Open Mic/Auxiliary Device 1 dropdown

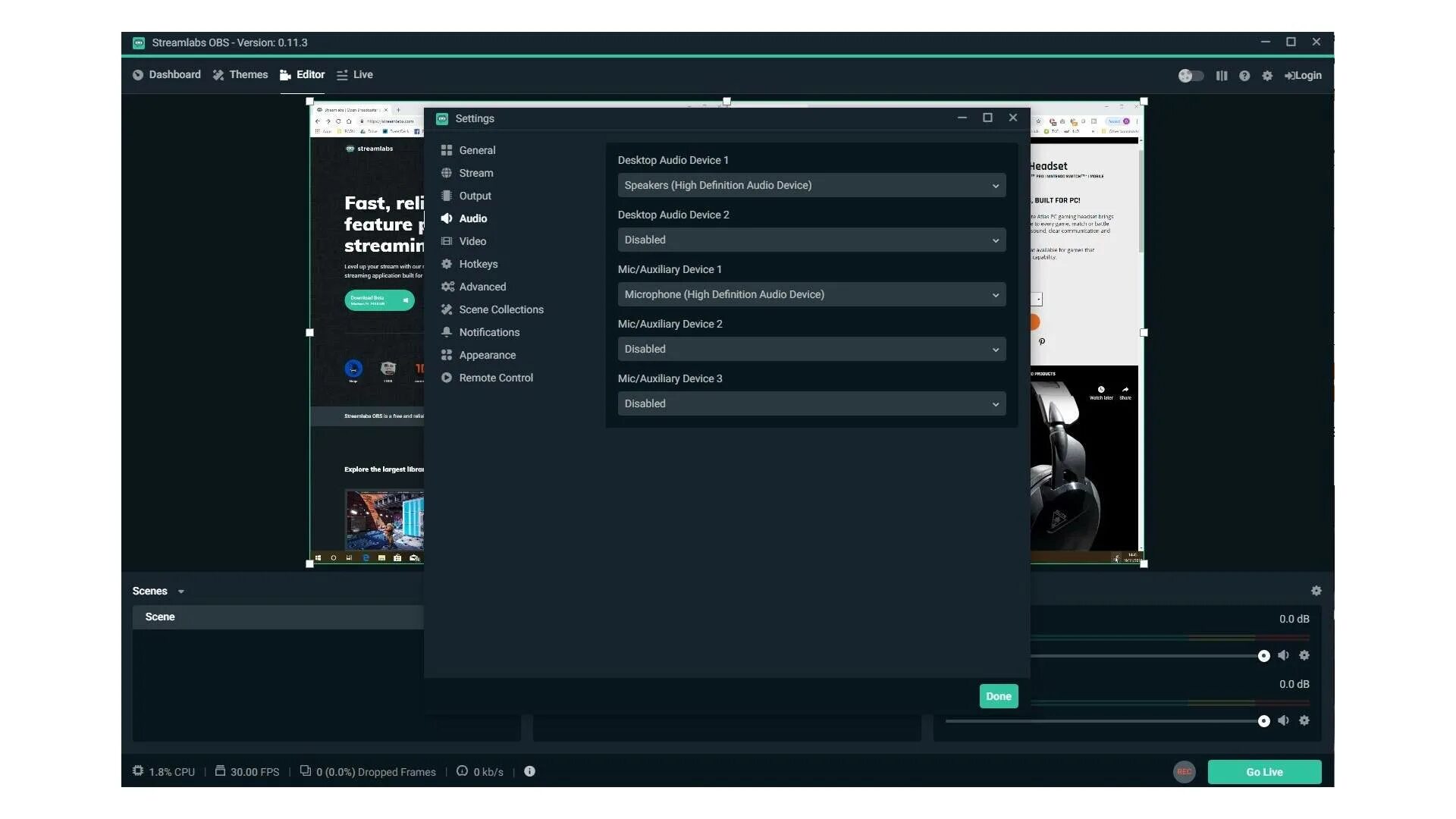pyautogui.click(x=811, y=294)
